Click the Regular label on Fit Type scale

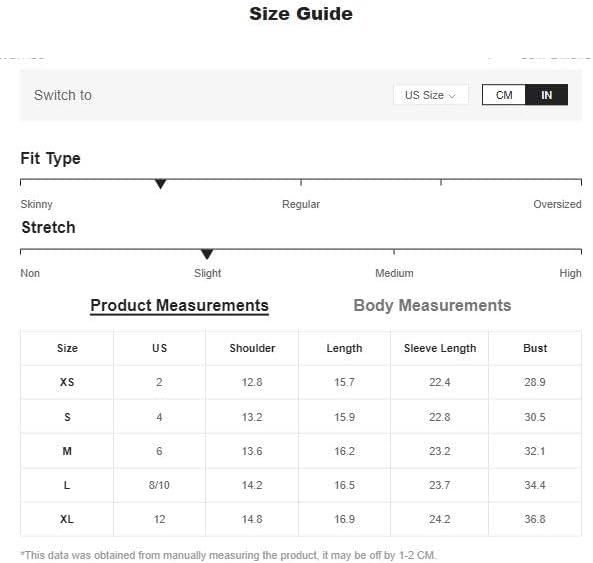click(x=301, y=204)
